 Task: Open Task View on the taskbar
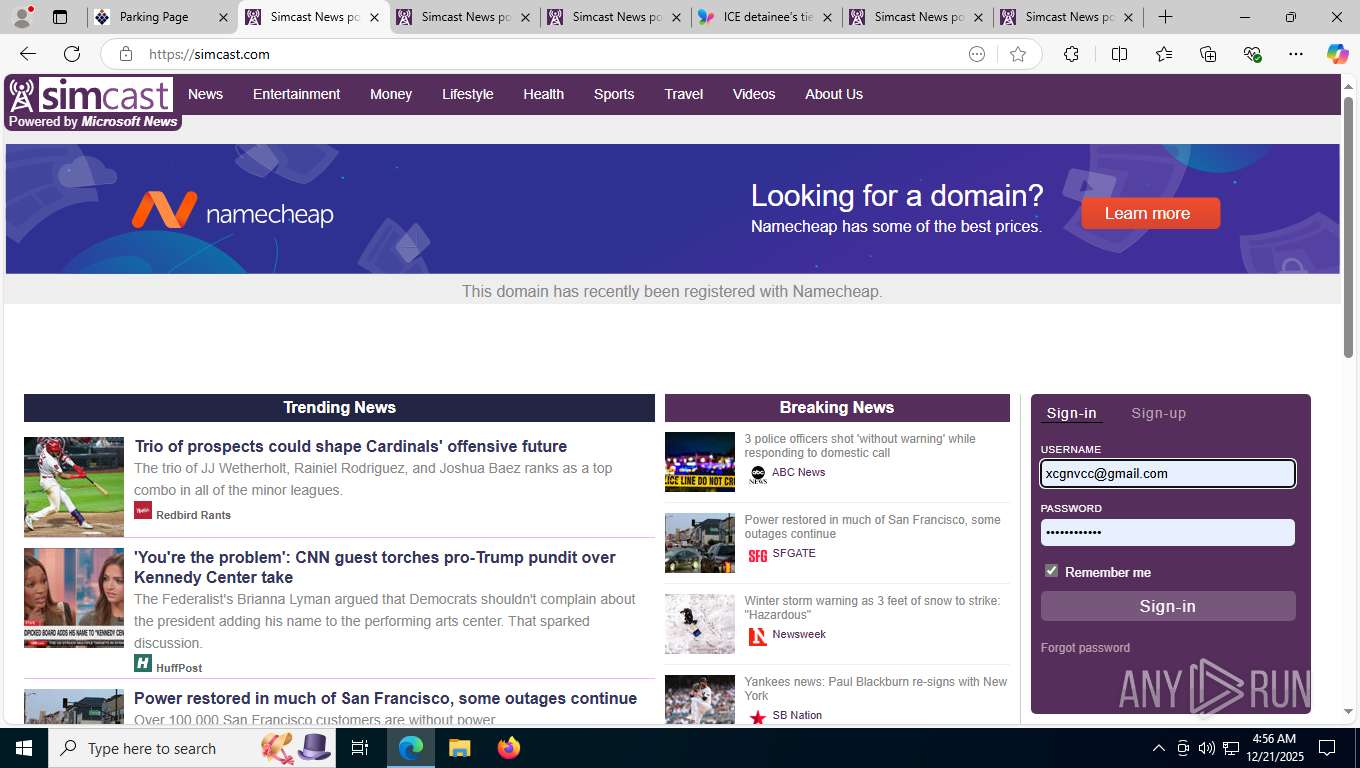point(360,748)
